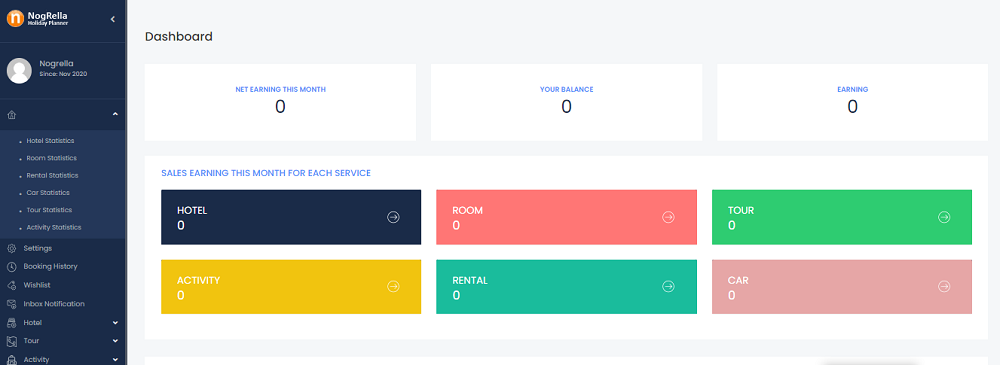This screenshot has height=365, width=1000.
Task: Open Inbox Notification page
Action: (x=54, y=304)
